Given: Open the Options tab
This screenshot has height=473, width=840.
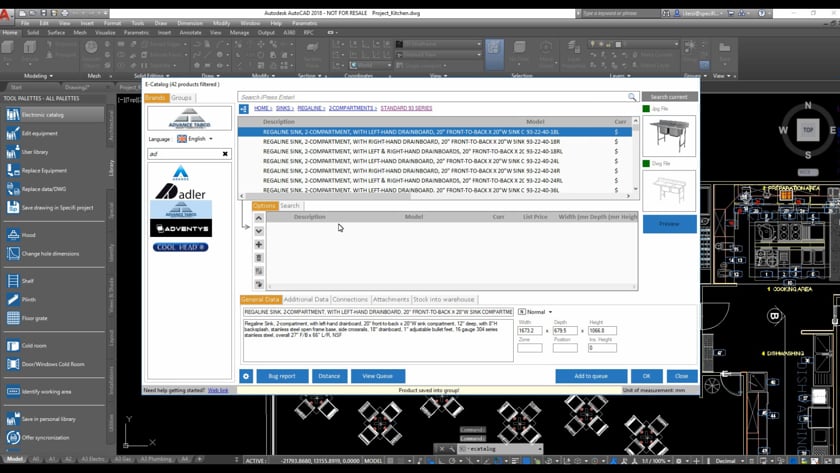Looking at the screenshot, I should coord(264,206).
